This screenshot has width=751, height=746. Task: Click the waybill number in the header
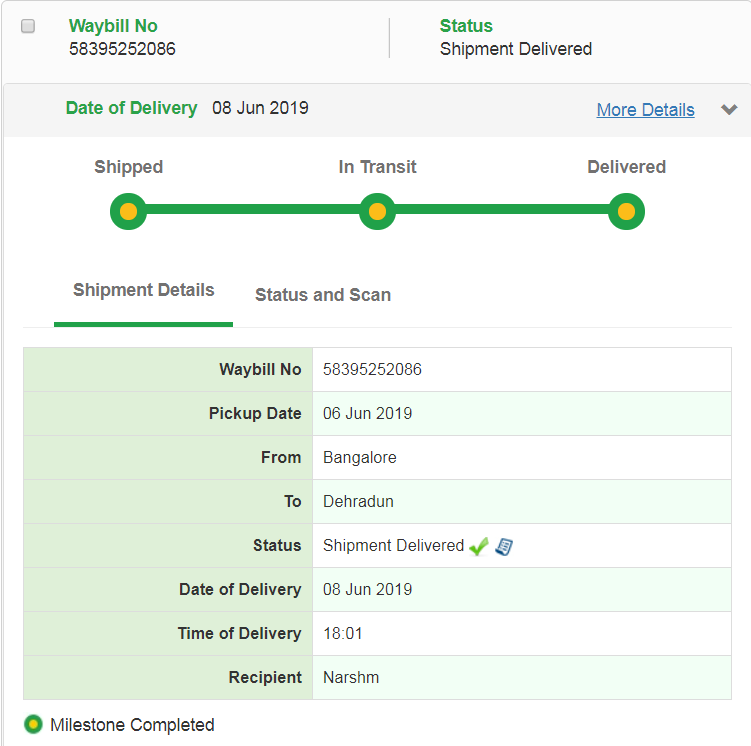(122, 48)
